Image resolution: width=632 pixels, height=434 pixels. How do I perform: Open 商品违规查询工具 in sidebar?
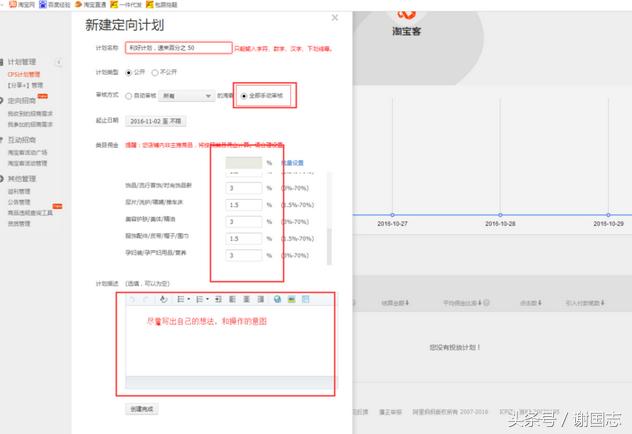30,213
